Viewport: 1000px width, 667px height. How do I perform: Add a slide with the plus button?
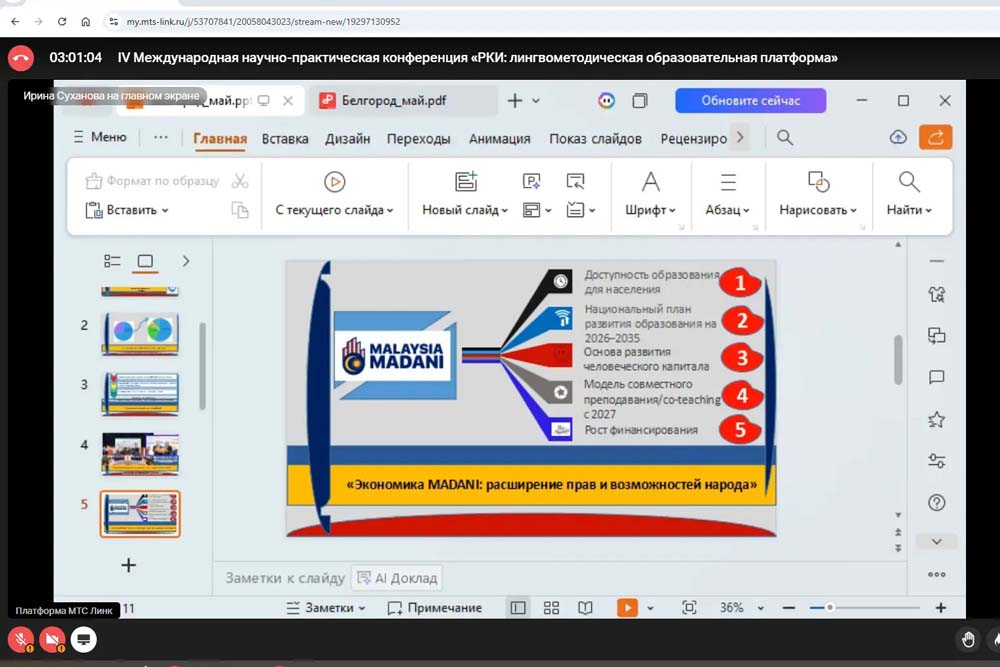pyautogui.click(x=128, y=565)
